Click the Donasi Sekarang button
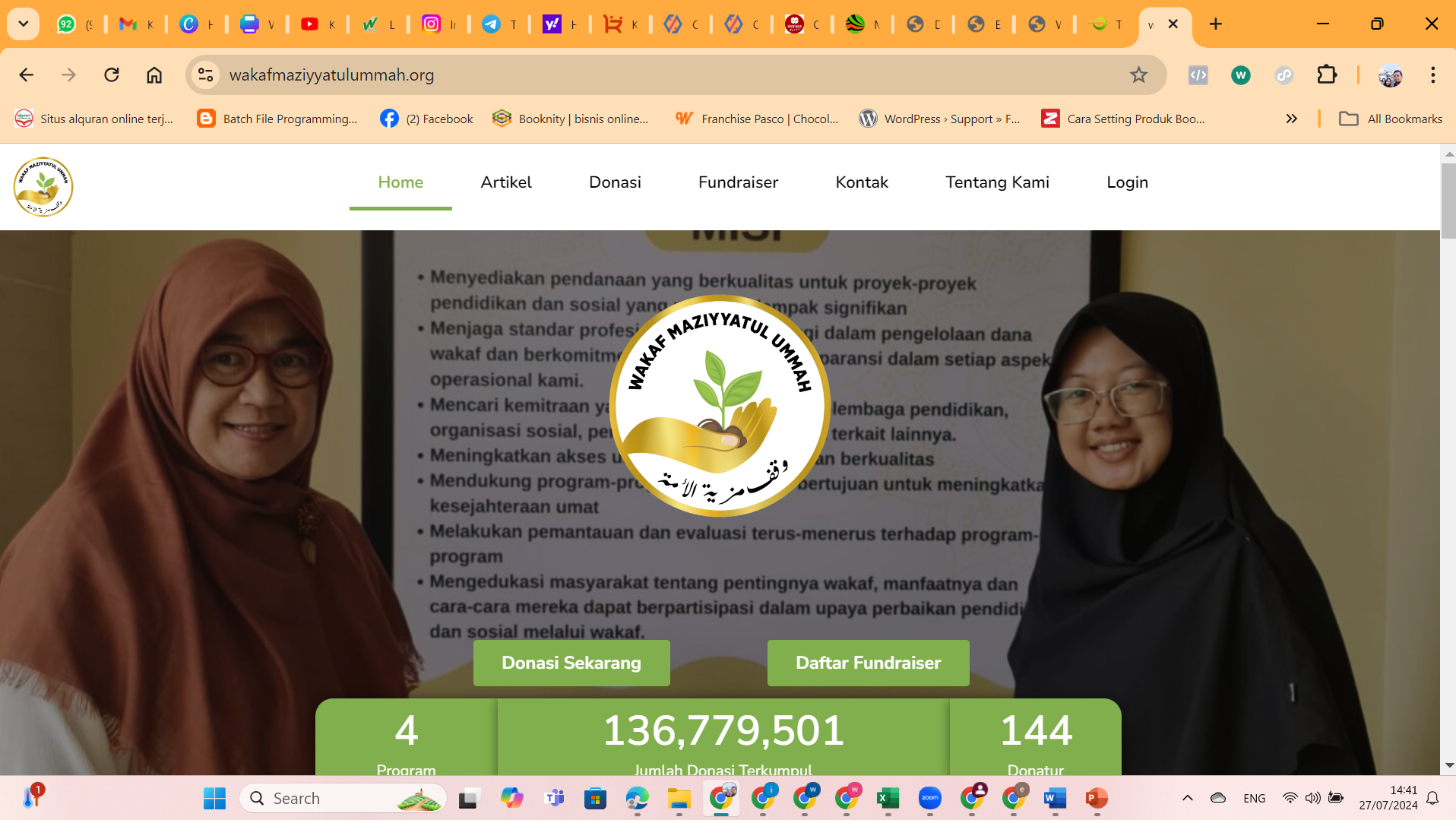Screen dimensions: 1456x820 click(571, 663)
